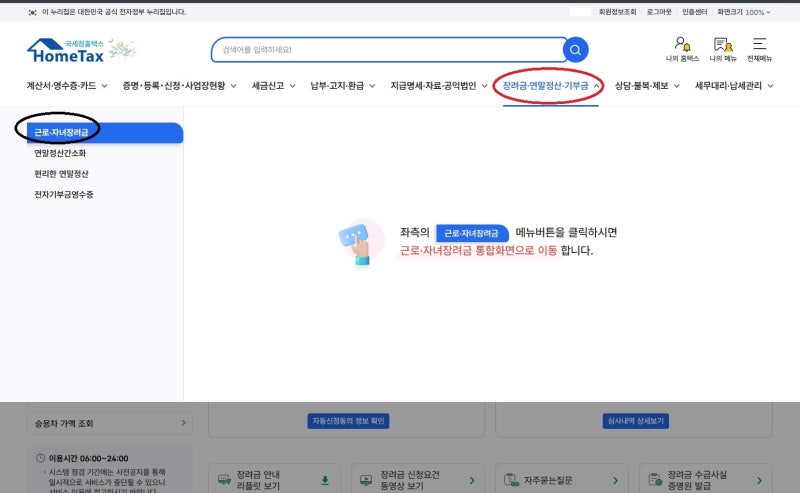The height and width of the screenshot is (493, 800).
Task: Expand 세무대리·납세관리 menu
Action: coord(734,86)
